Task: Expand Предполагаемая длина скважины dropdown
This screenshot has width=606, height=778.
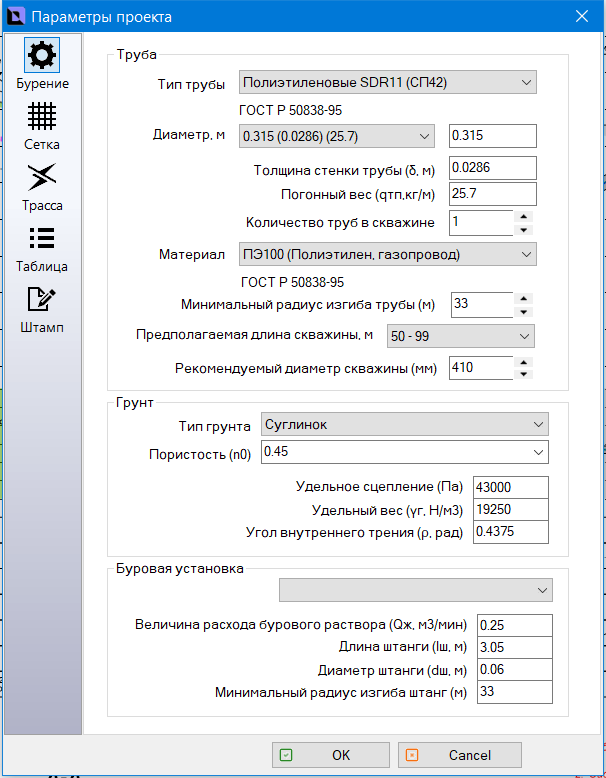Action: point(461,336)
